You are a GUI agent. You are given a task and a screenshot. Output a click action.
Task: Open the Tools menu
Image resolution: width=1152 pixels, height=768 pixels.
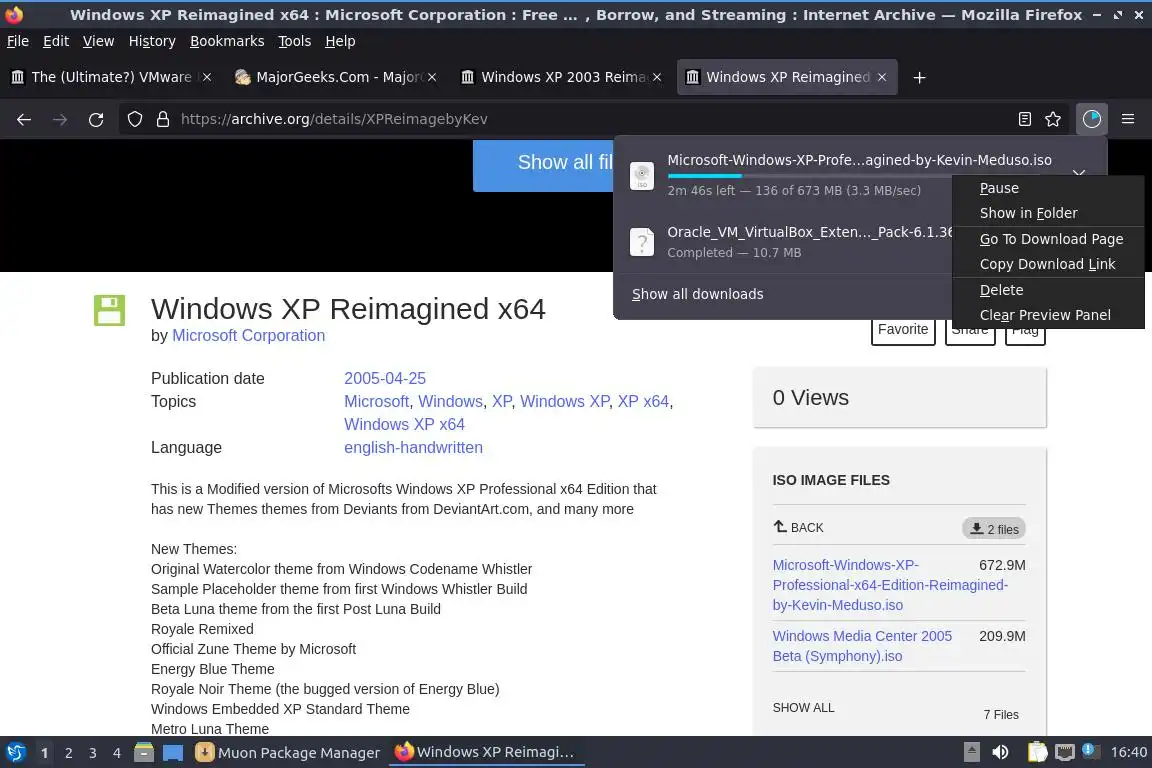pos(295,41)
